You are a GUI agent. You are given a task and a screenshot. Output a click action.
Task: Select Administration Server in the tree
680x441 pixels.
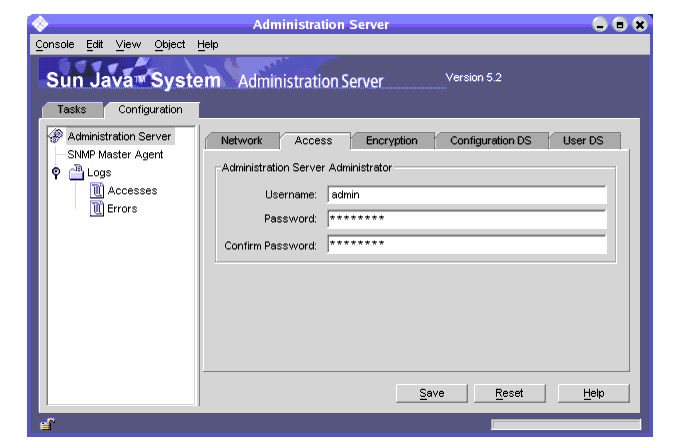coord(120,136)
